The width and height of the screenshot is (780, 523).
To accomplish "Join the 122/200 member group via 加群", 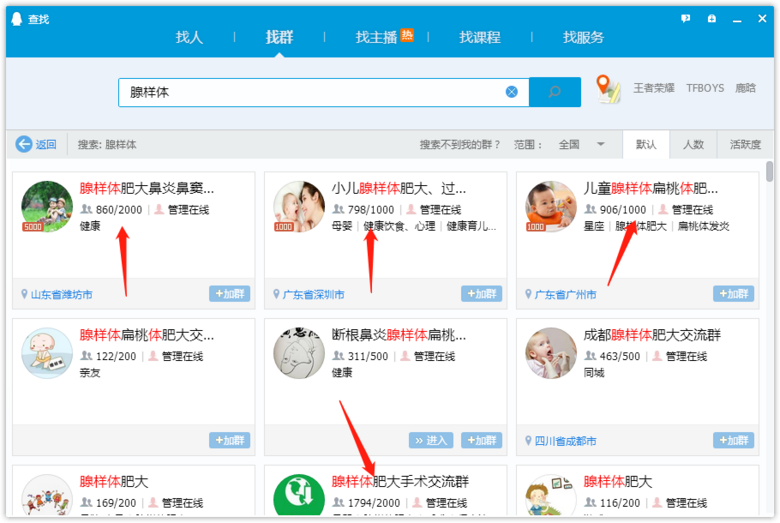I will (x=229, y=440).
